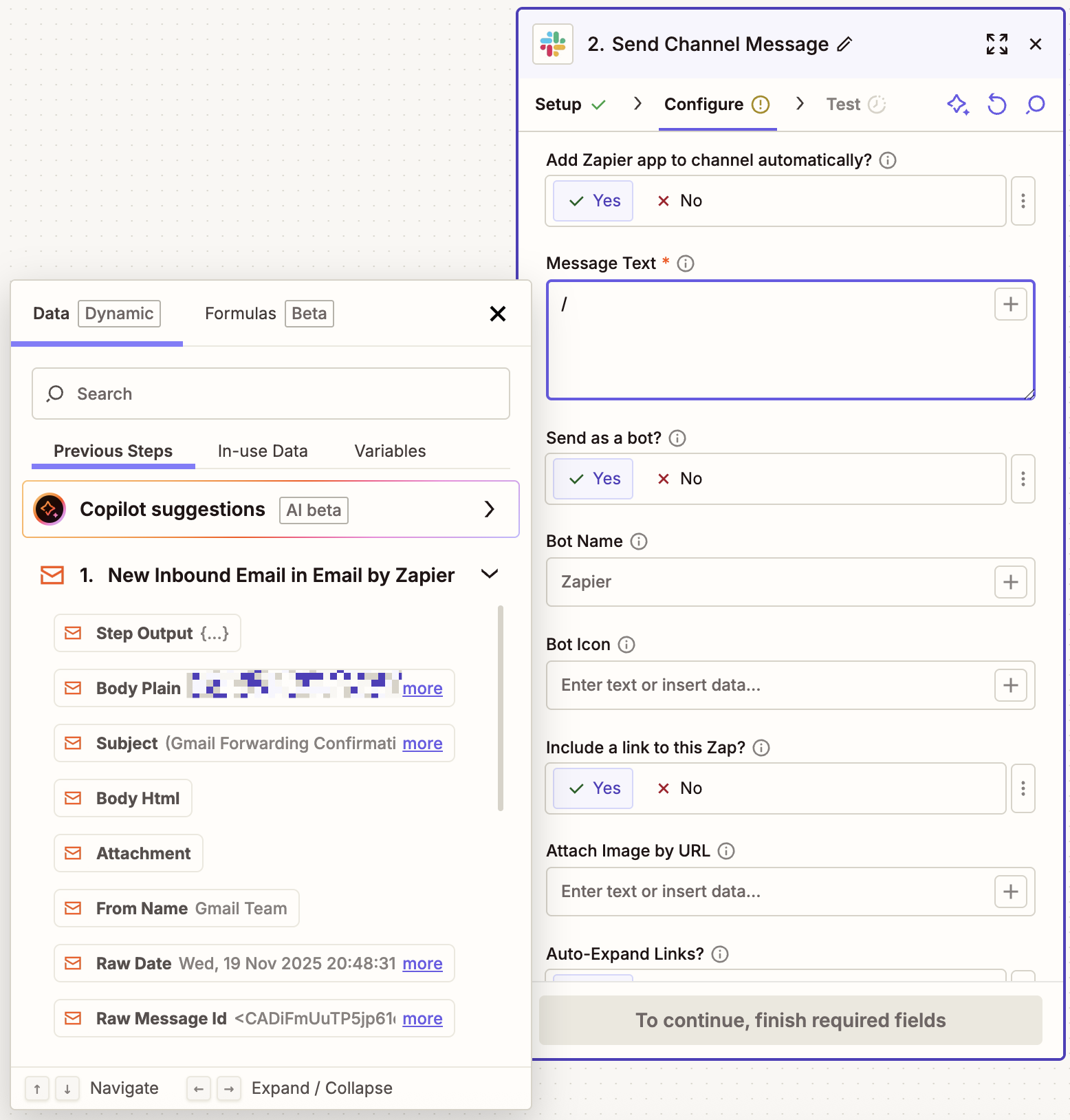This screenshot has width=1070, height=1120.
Task: Collapse the New Inbound Email step section
Action: coord(489,574)
